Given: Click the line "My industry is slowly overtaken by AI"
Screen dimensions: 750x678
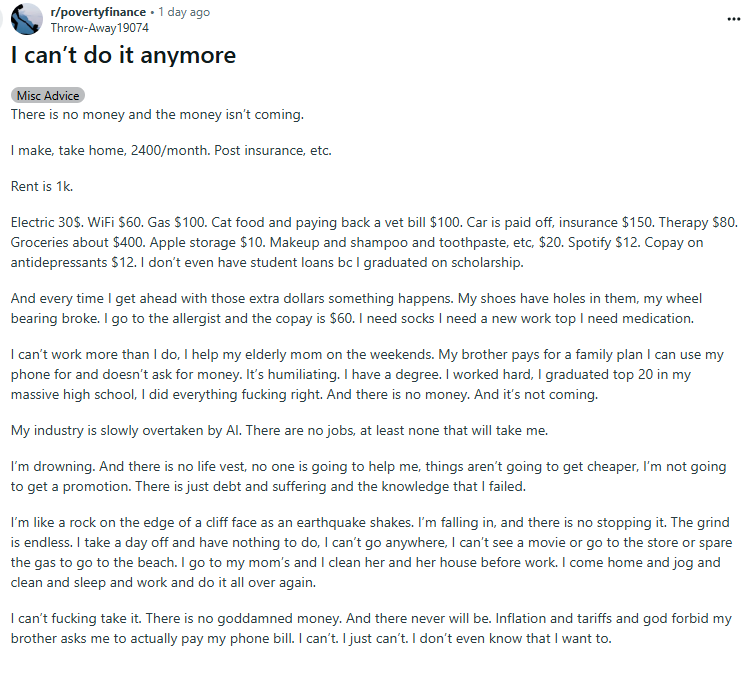Looking at the screenshot, I should click(279, 431).
